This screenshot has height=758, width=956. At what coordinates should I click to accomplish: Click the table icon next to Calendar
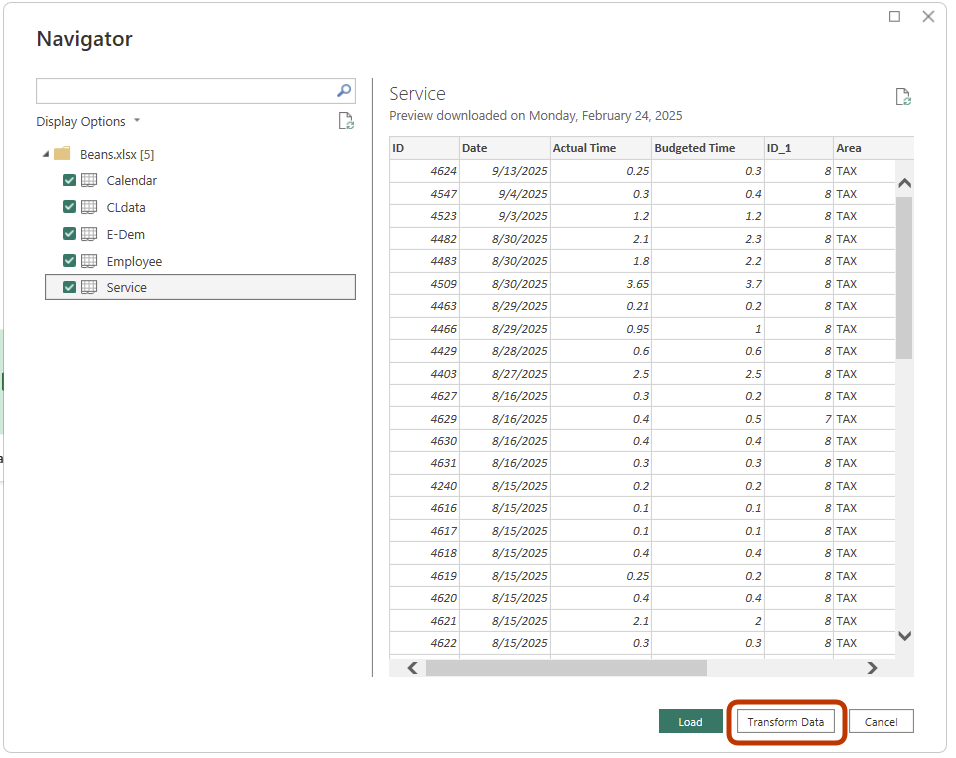tap(89, 180)
